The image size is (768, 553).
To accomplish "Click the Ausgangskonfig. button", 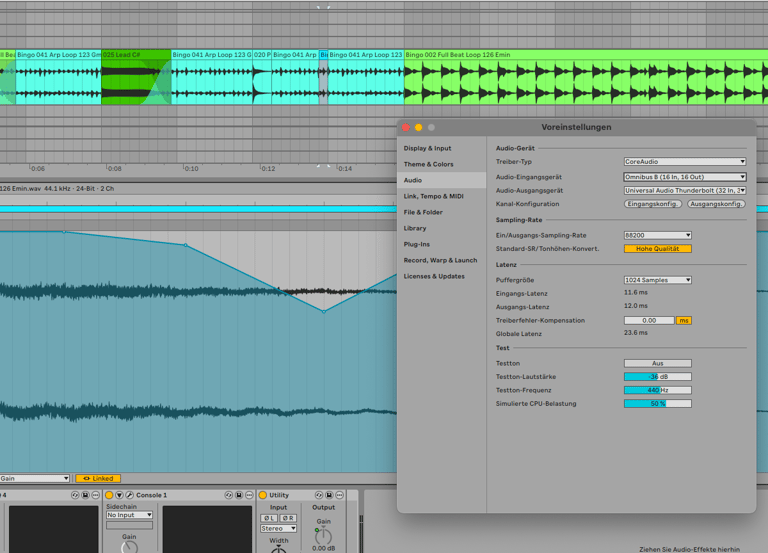I will point(716,204).
